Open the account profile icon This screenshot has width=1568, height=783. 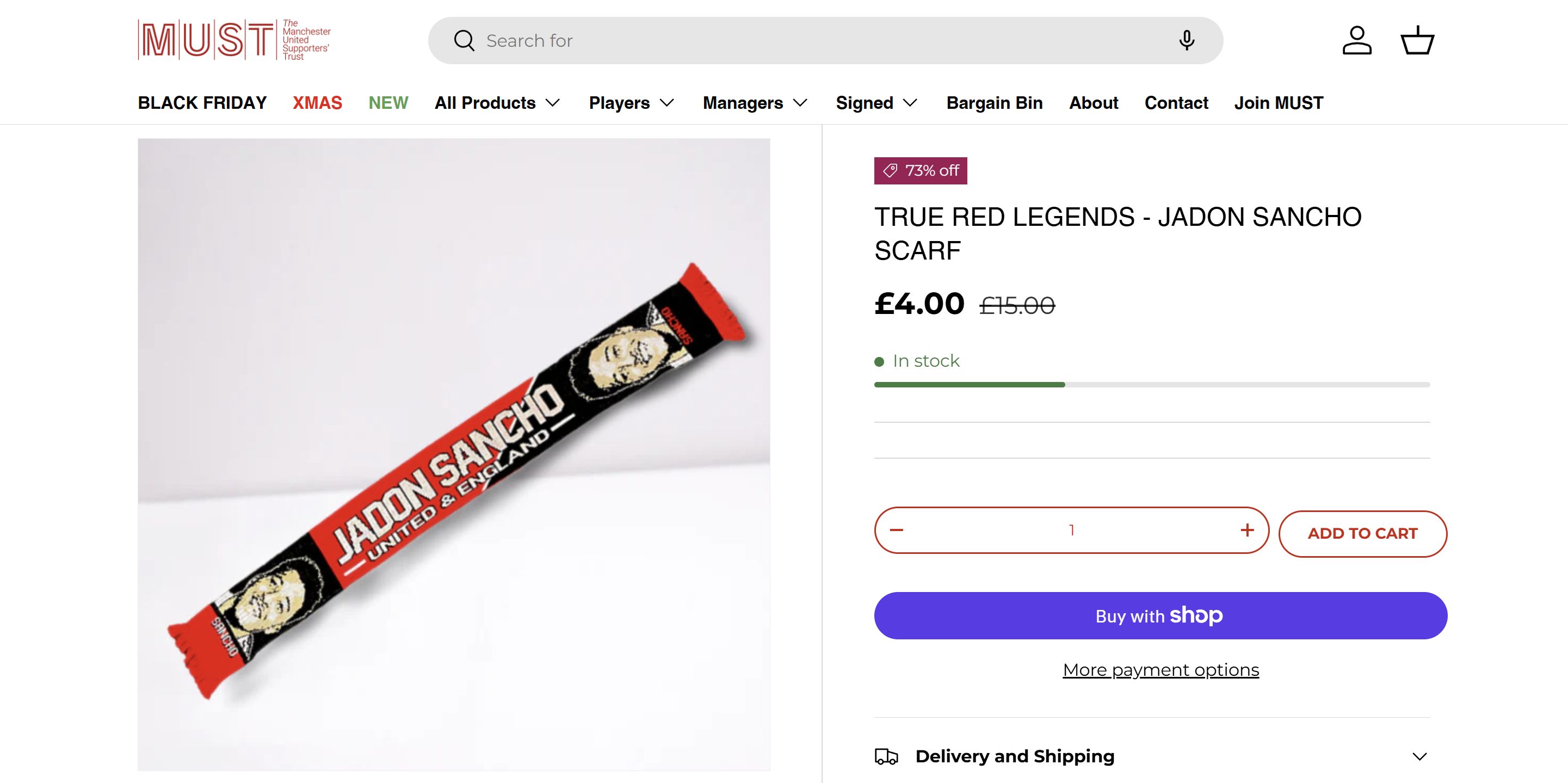tap(1357, 40)
